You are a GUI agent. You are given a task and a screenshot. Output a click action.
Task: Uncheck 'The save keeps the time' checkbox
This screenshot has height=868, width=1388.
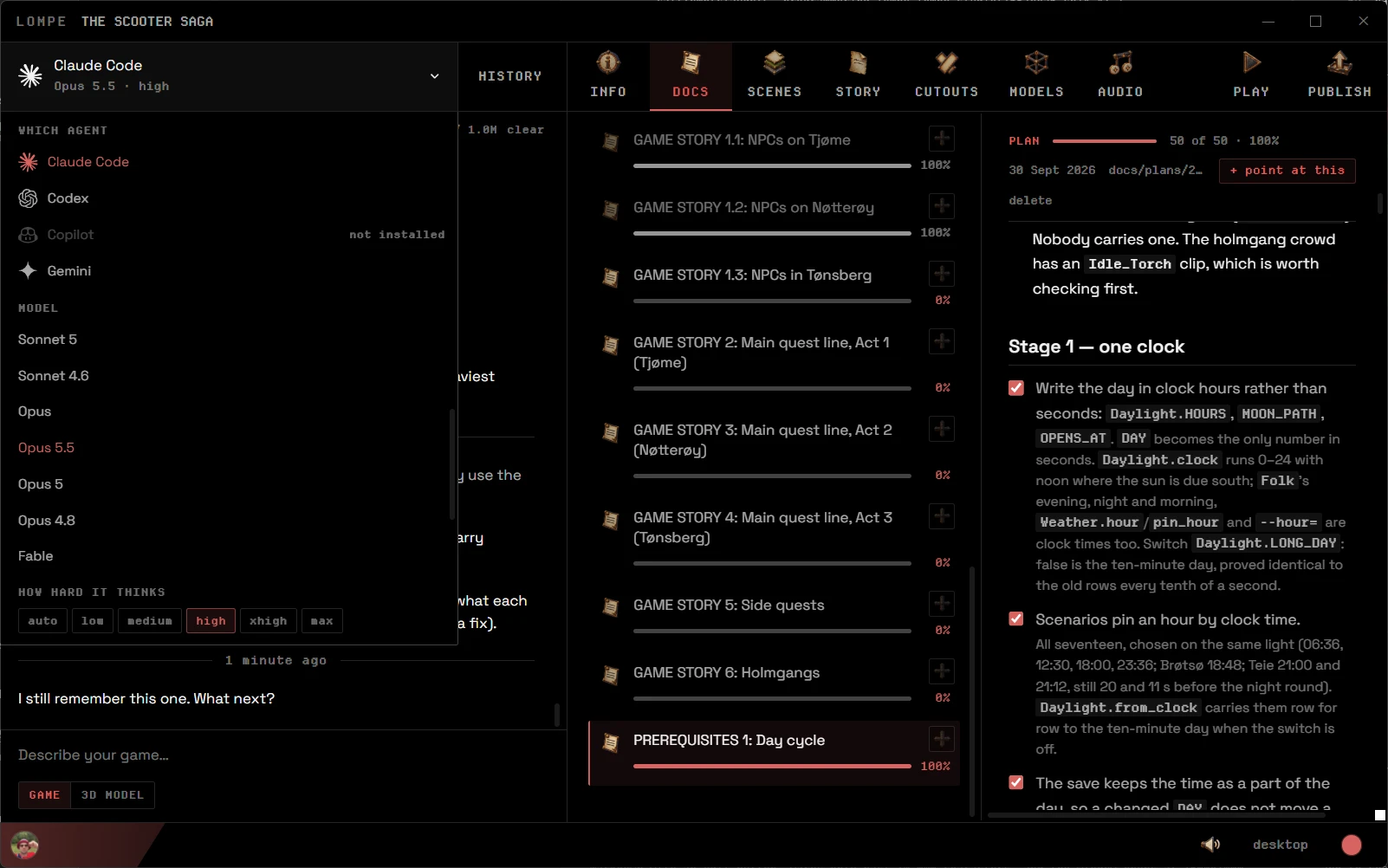coord(1016,782)
